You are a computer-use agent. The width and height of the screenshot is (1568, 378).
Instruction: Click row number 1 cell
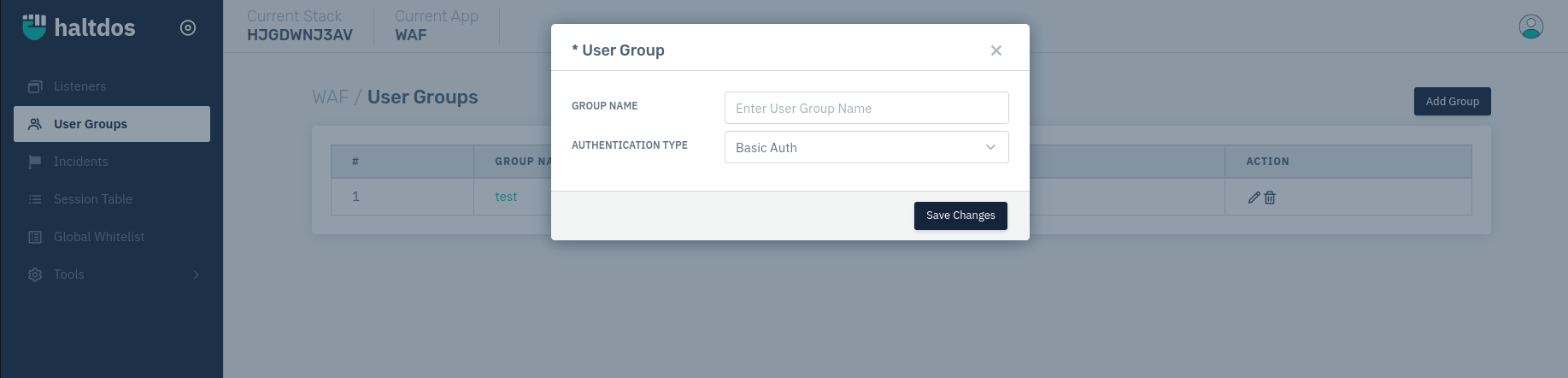(x=402, y=197)
